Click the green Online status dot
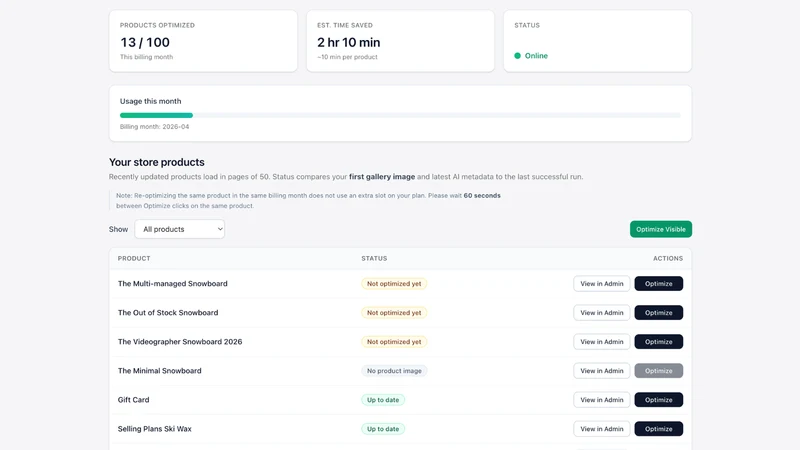 click(x=517, y=56)
